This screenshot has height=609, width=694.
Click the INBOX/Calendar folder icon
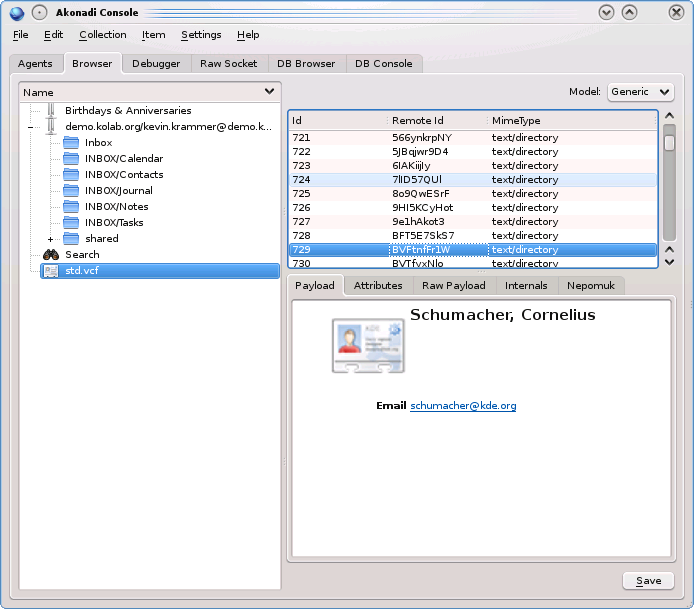point(71,158)
